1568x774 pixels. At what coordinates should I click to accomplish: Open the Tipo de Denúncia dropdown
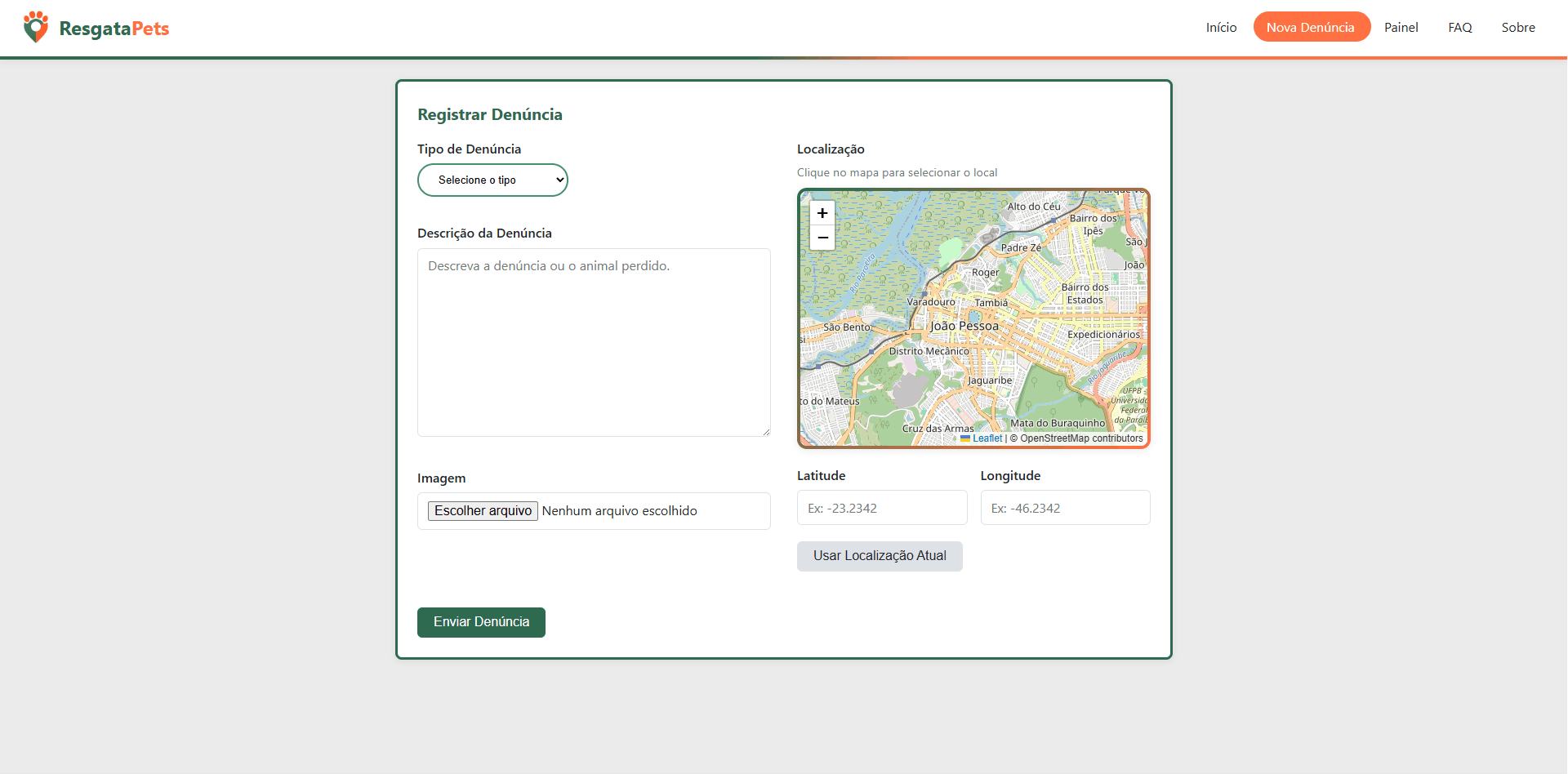click(492, 180)
